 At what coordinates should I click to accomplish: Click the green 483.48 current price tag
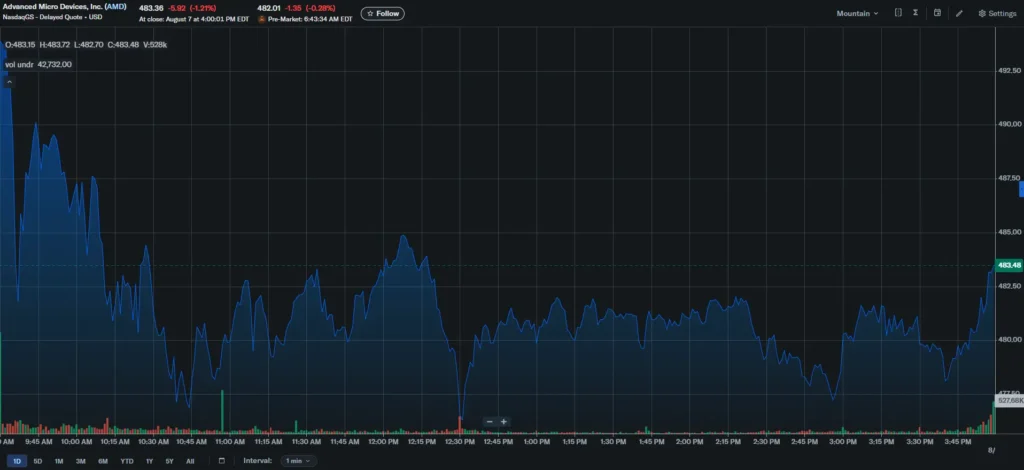coord(1010,265)
